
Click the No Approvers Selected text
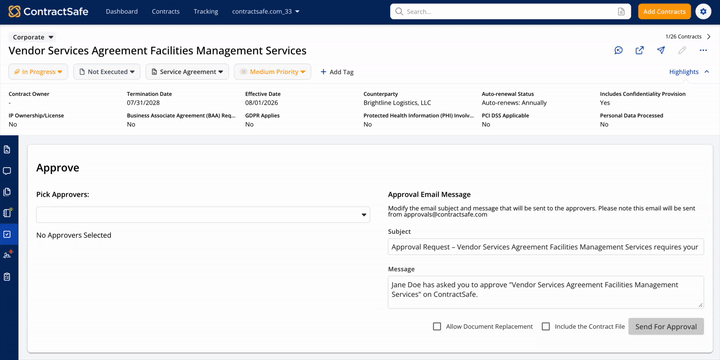click(73, 235)
